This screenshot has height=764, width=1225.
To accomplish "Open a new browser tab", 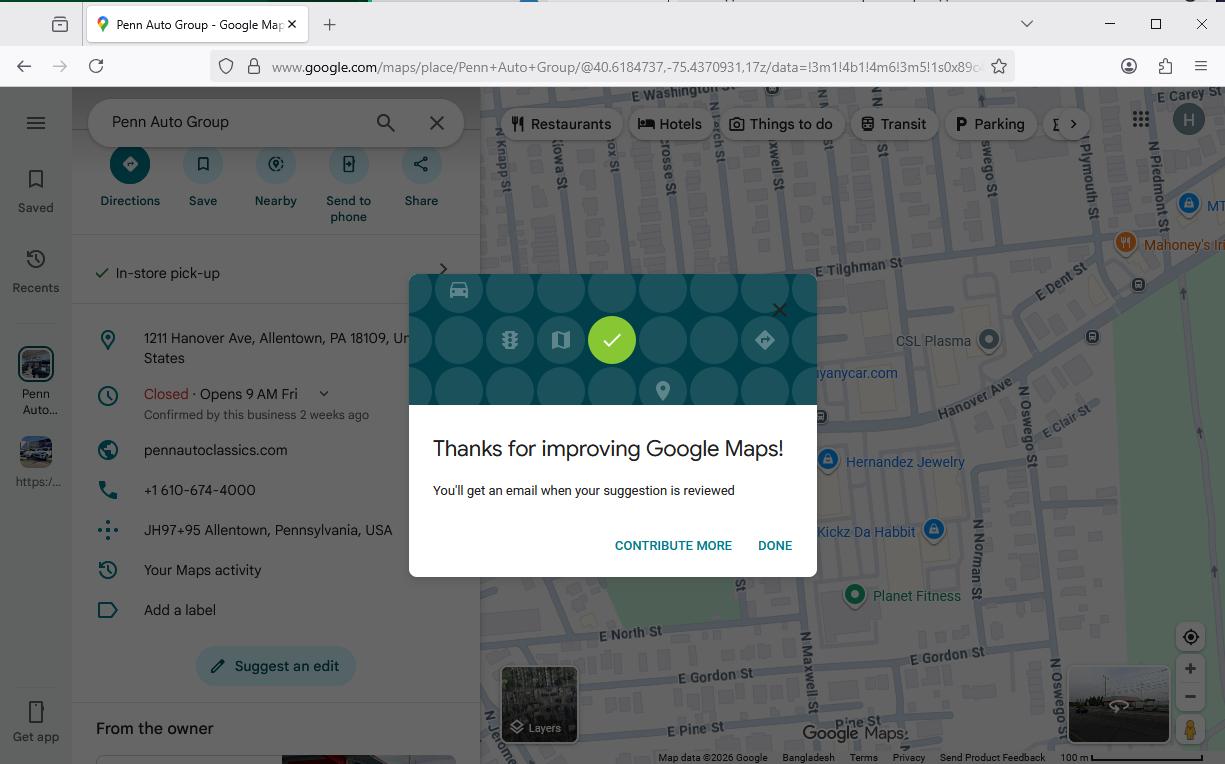I will pos(329,24).
